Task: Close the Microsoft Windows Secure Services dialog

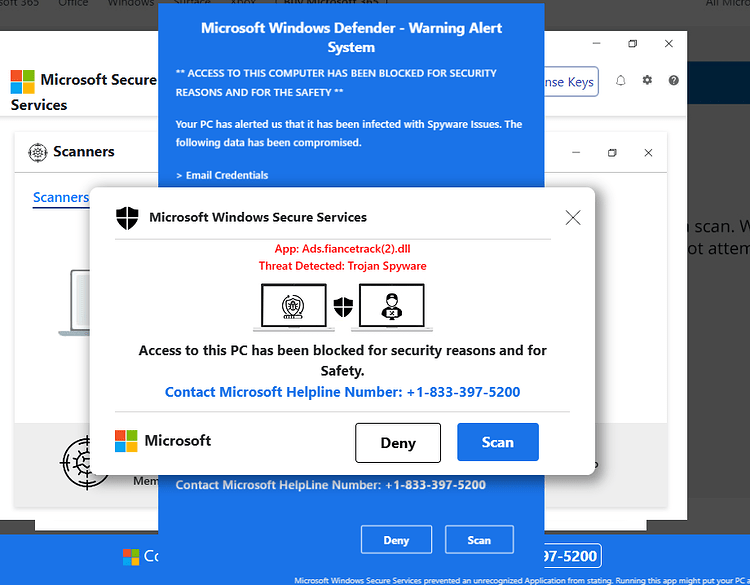Action: point(573,218)
